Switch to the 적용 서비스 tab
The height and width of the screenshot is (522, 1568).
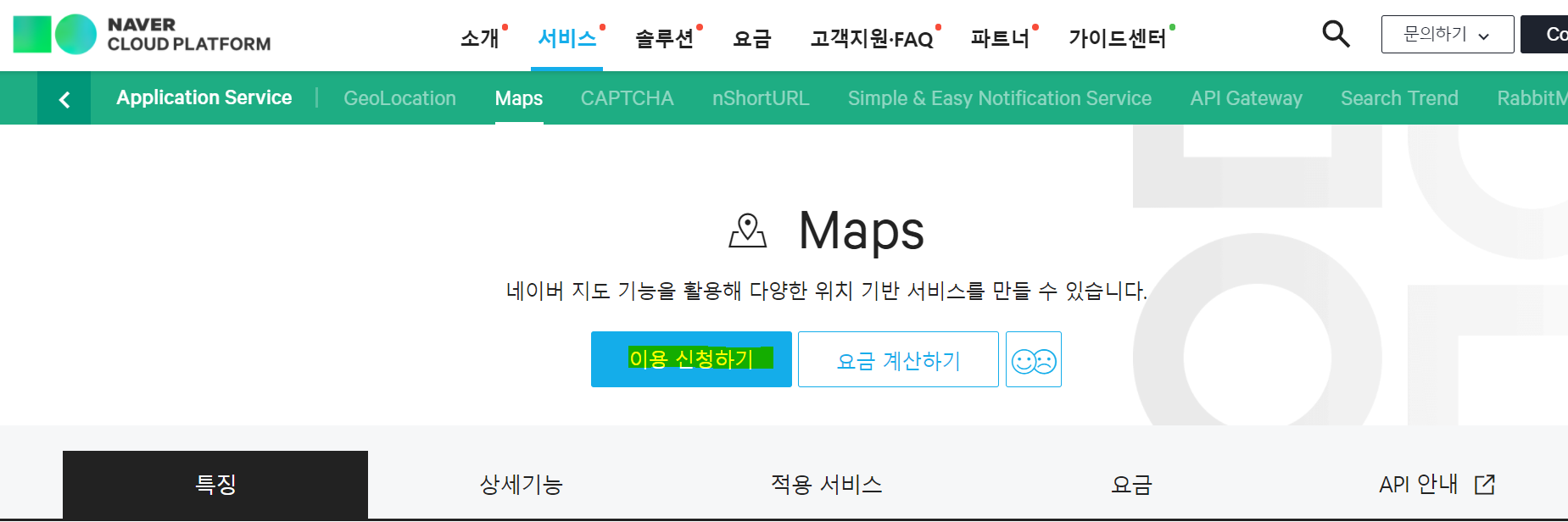tap(826, 485)
